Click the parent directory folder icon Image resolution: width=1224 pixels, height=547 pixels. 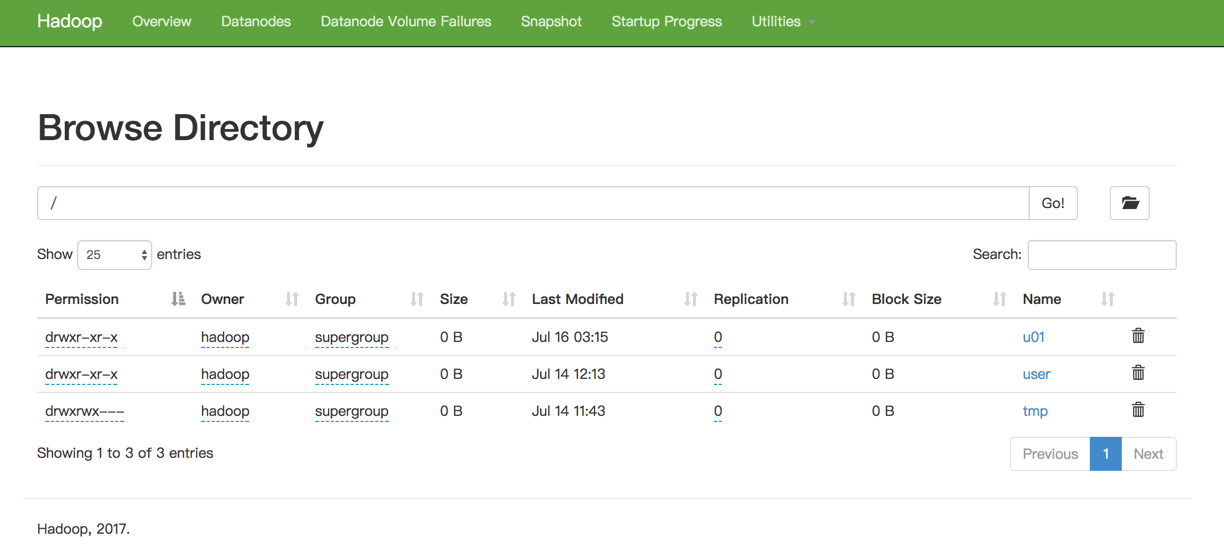tap(1129, 203)
